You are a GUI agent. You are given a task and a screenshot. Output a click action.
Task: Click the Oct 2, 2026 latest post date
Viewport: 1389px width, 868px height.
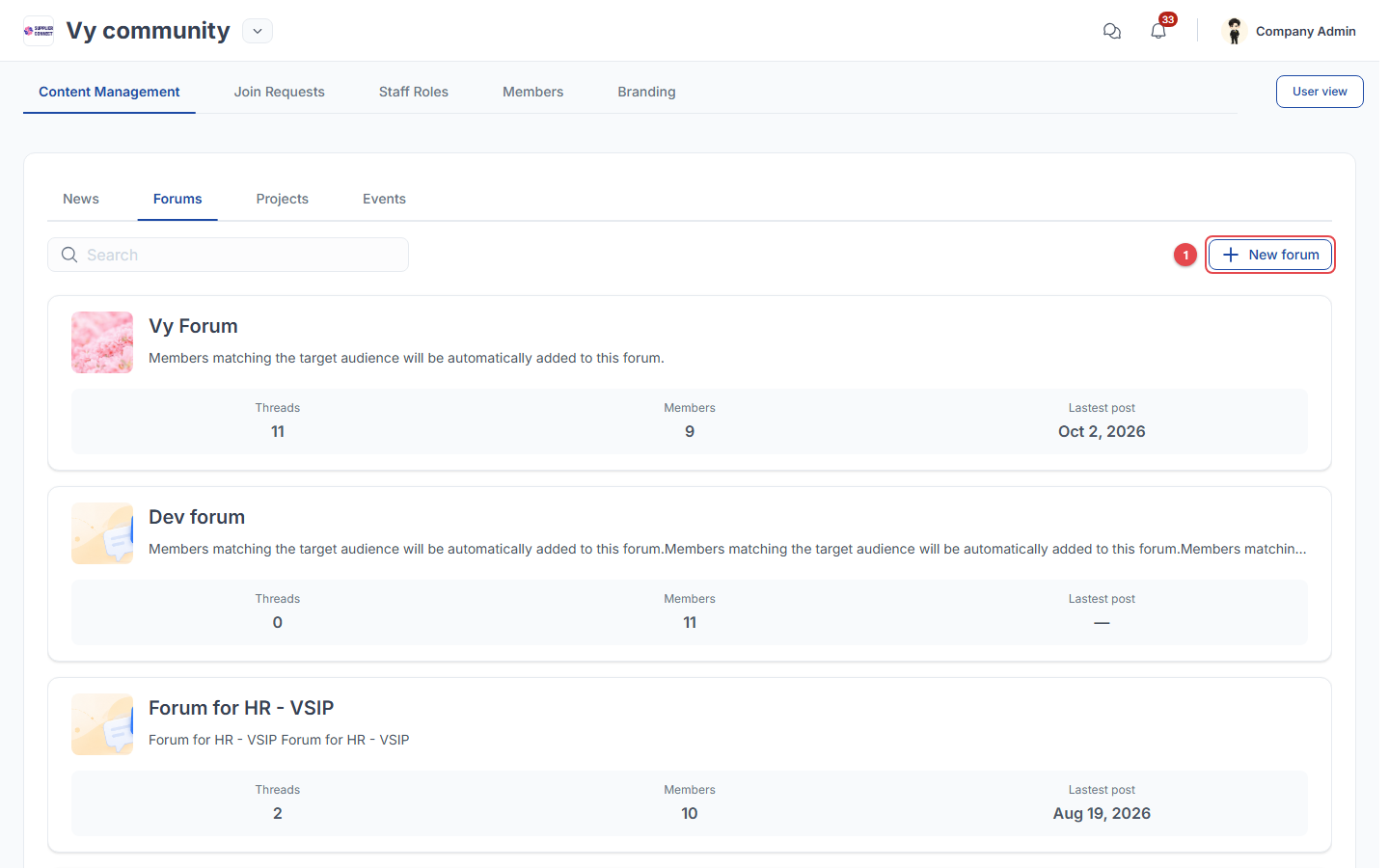pos(1102,431)
